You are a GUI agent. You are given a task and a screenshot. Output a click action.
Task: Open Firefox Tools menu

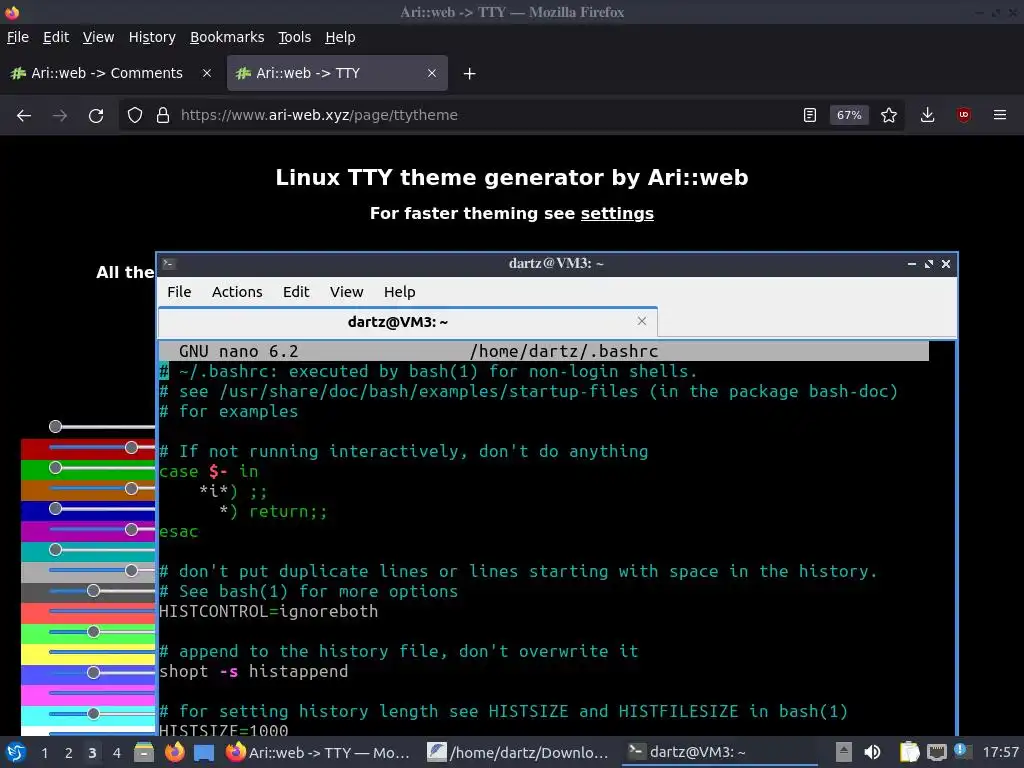(295, 37)
